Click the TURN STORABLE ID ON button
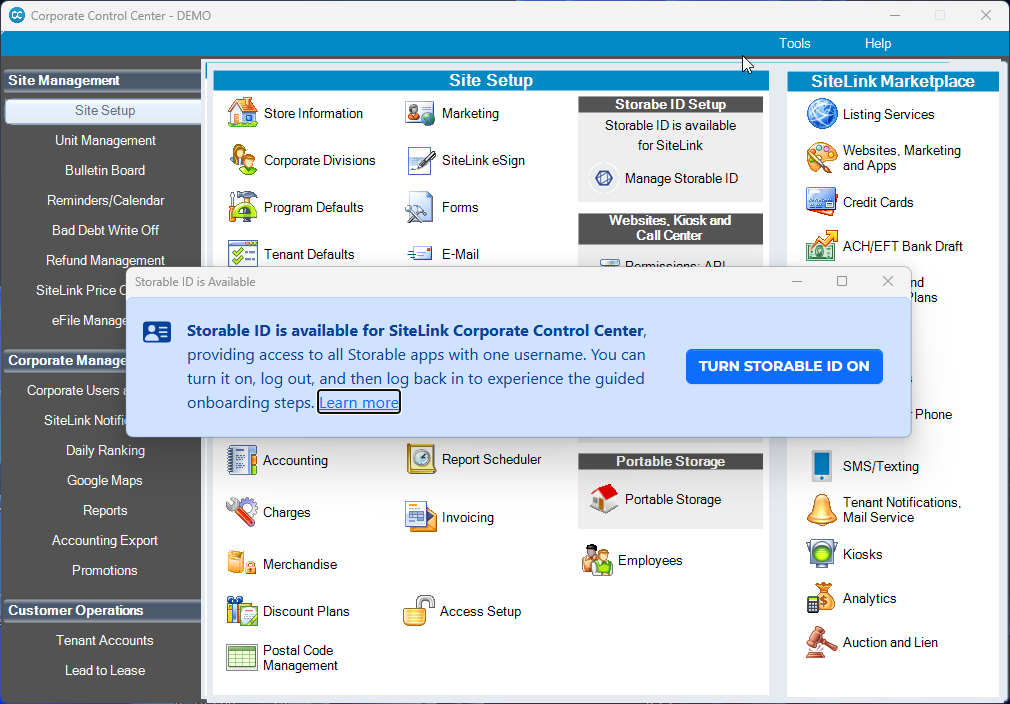Image resolution: width=1010 pixels, height=704 pixels. click(x=784, y=366)
